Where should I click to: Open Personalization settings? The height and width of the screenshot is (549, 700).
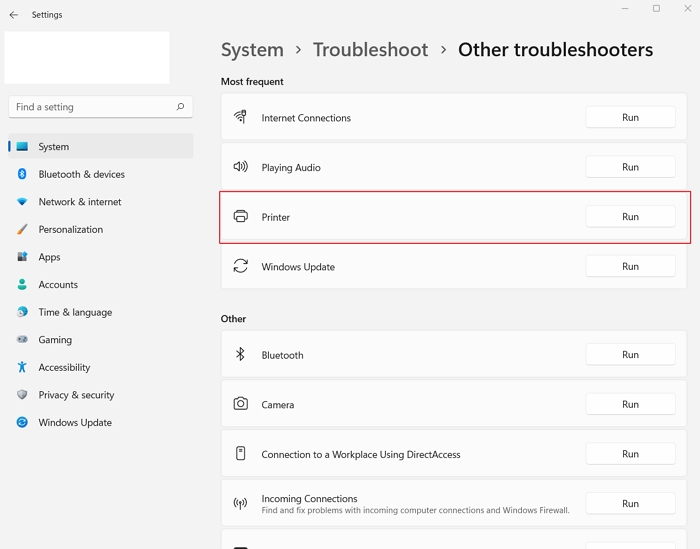point(101,229)
